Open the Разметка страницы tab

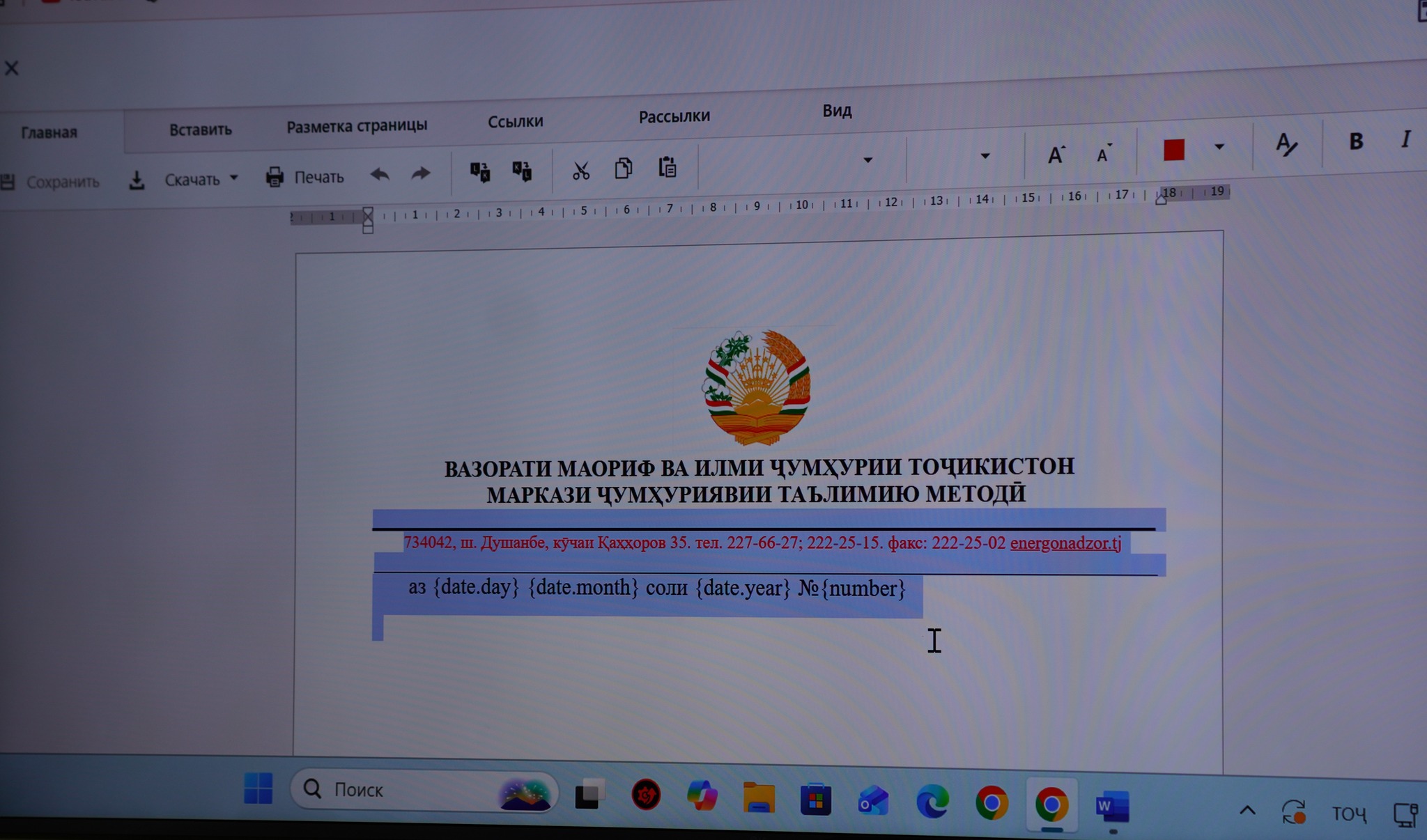tap(357, 126)
